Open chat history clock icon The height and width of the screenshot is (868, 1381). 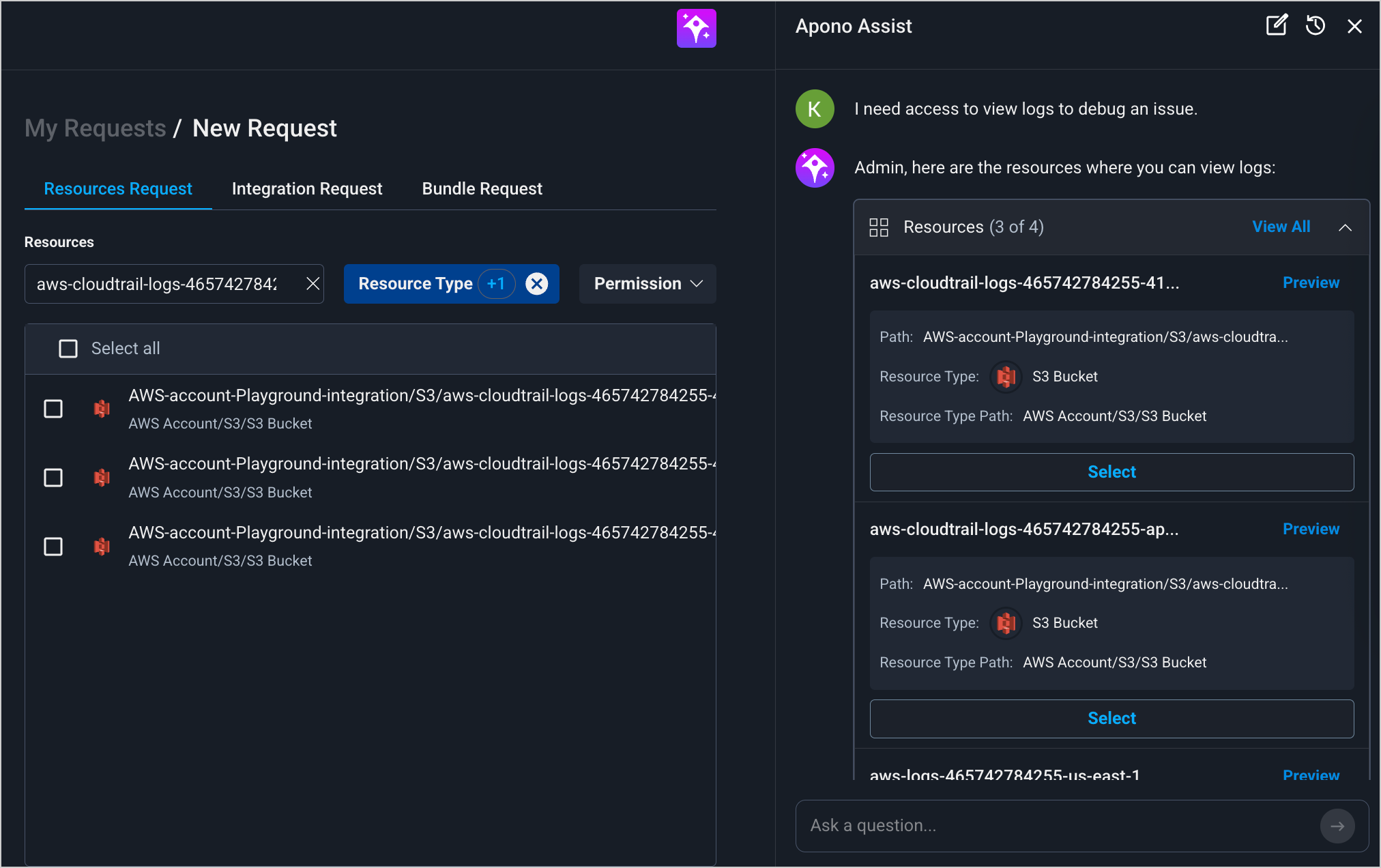(x=1315, y=26)
